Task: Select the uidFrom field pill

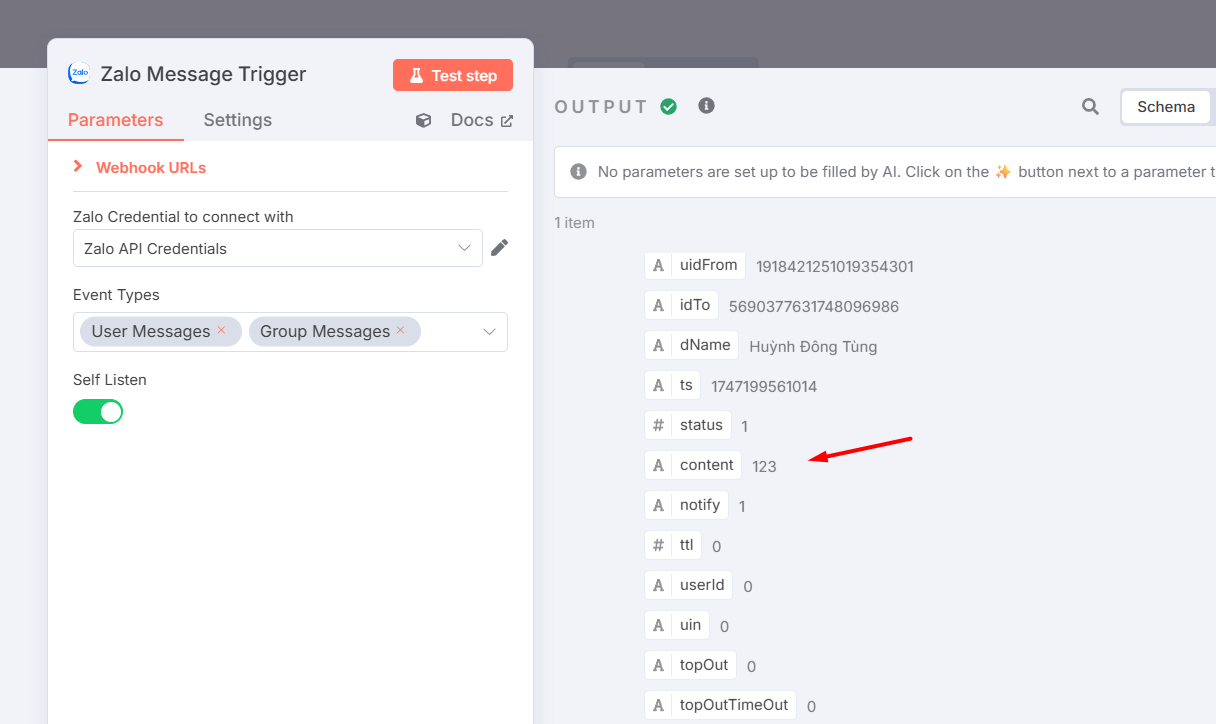Action: tap(695, 265)
